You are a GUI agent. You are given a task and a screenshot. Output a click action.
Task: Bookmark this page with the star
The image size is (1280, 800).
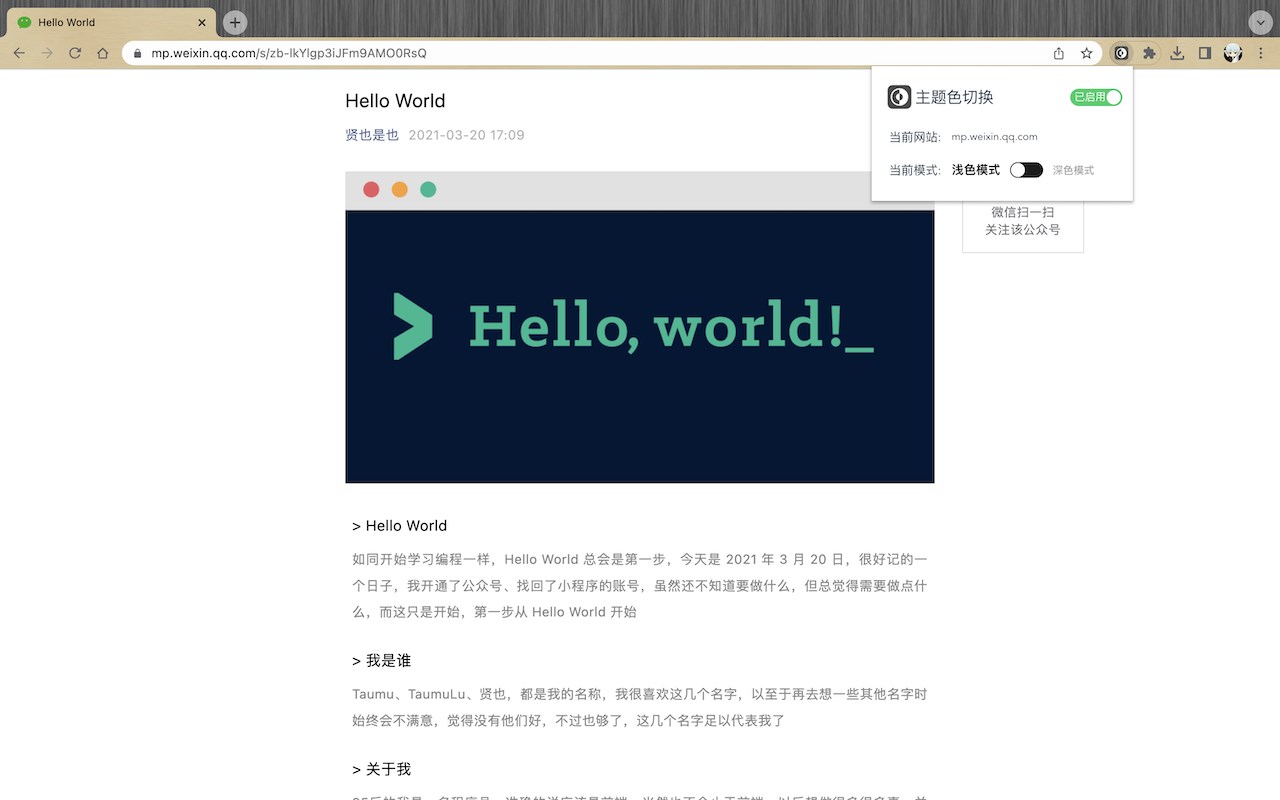1086,53
